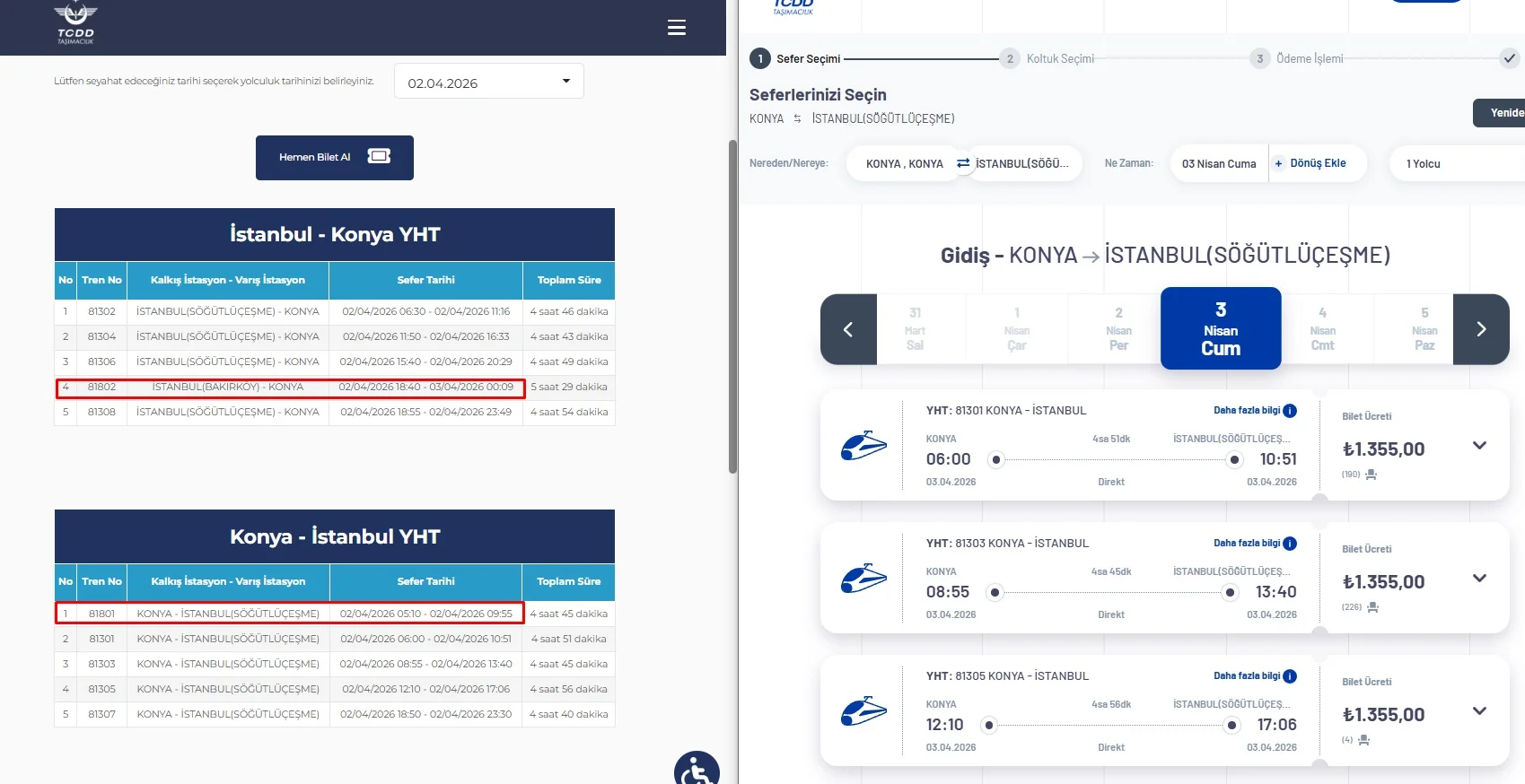The image size is (1525, 784).
Task: Click previous dates arrow in date carousel
Action: pos(848,329)
